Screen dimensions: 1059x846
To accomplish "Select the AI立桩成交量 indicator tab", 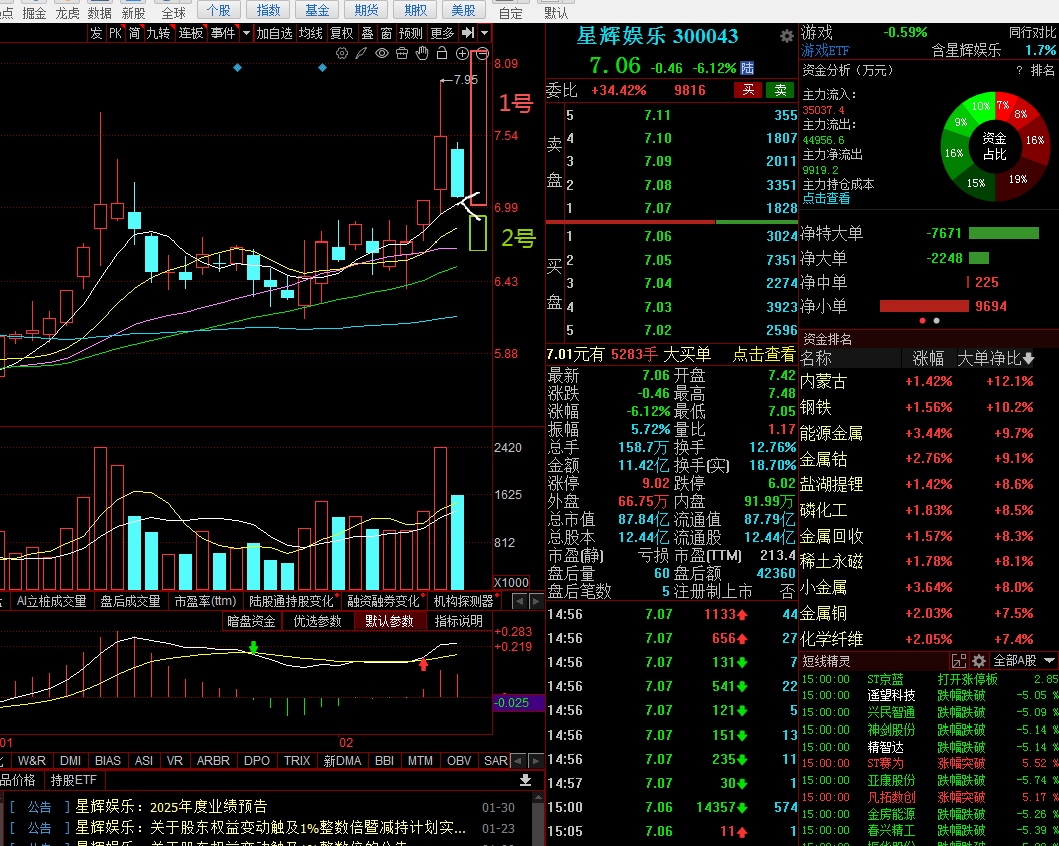I will coord(51,601).
